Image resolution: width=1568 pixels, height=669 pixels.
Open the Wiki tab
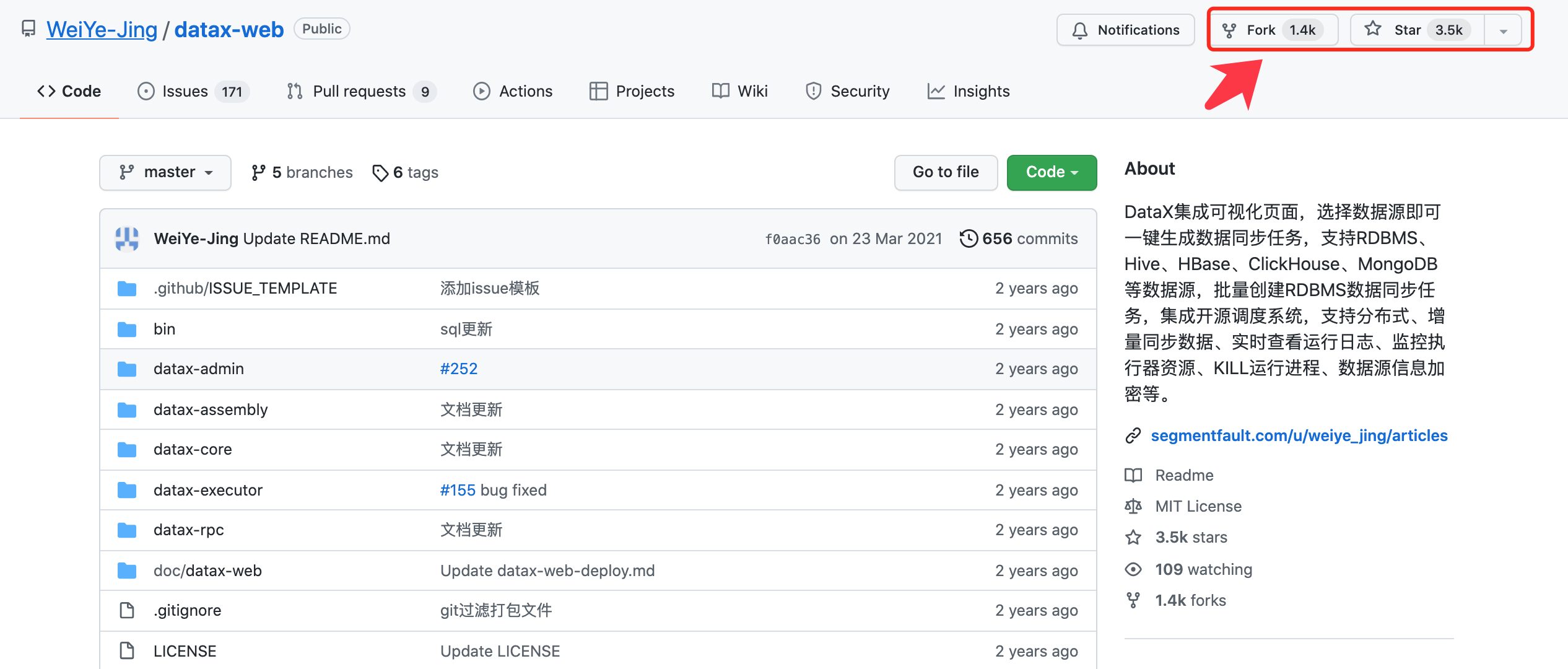739,91
